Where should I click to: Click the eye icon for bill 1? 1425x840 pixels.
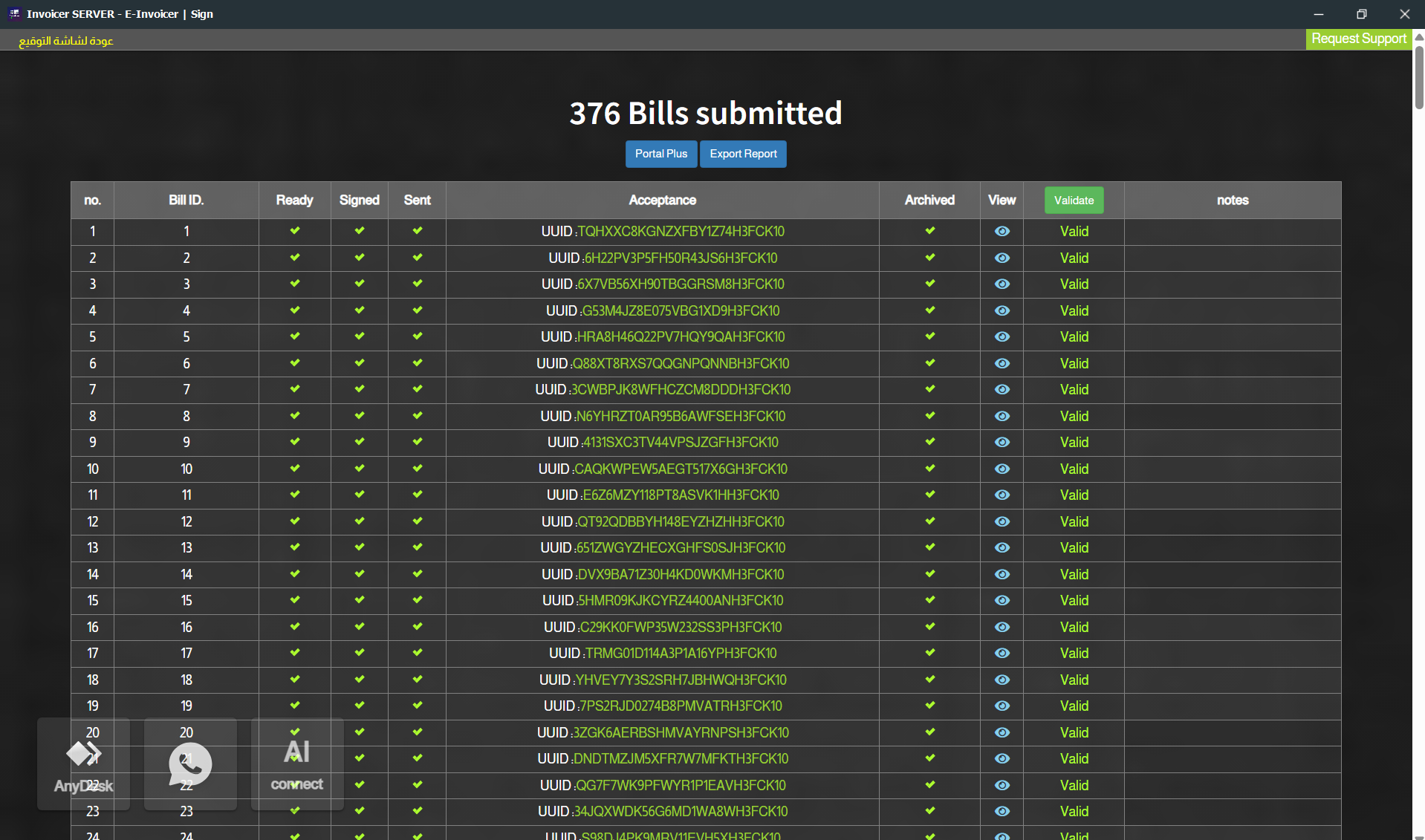tap(1002, 232)
